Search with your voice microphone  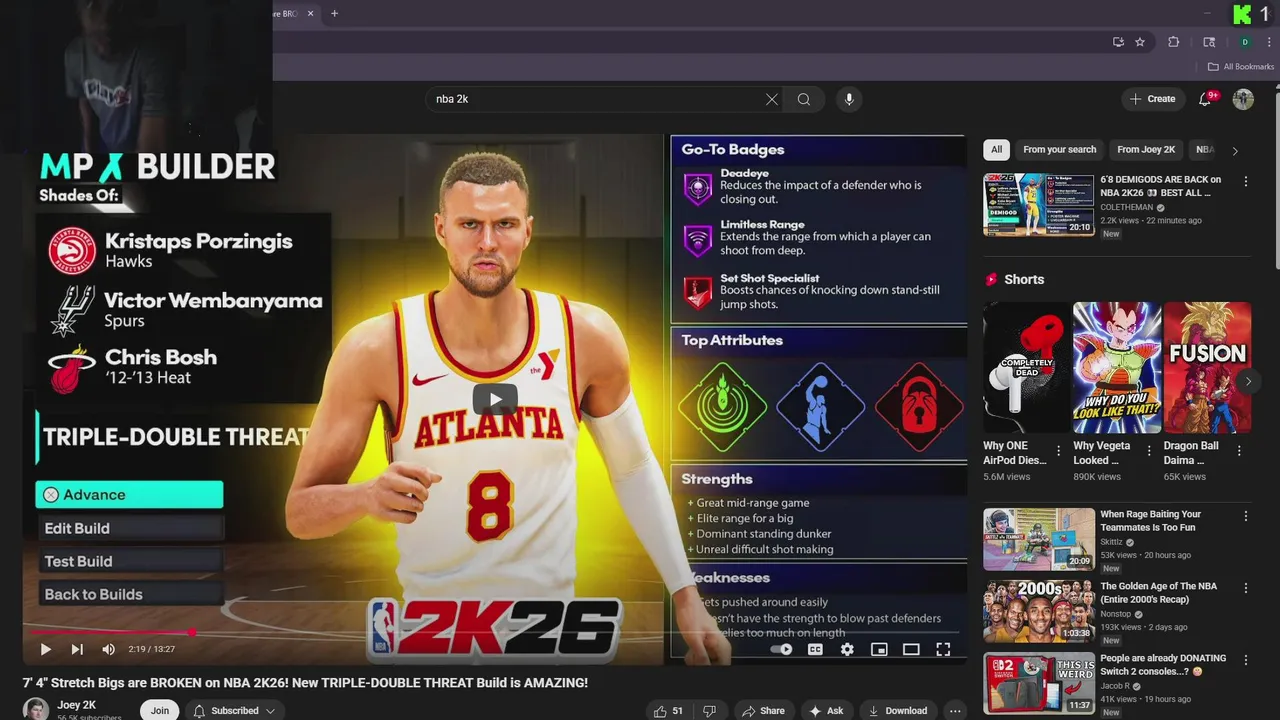point(849,99)
